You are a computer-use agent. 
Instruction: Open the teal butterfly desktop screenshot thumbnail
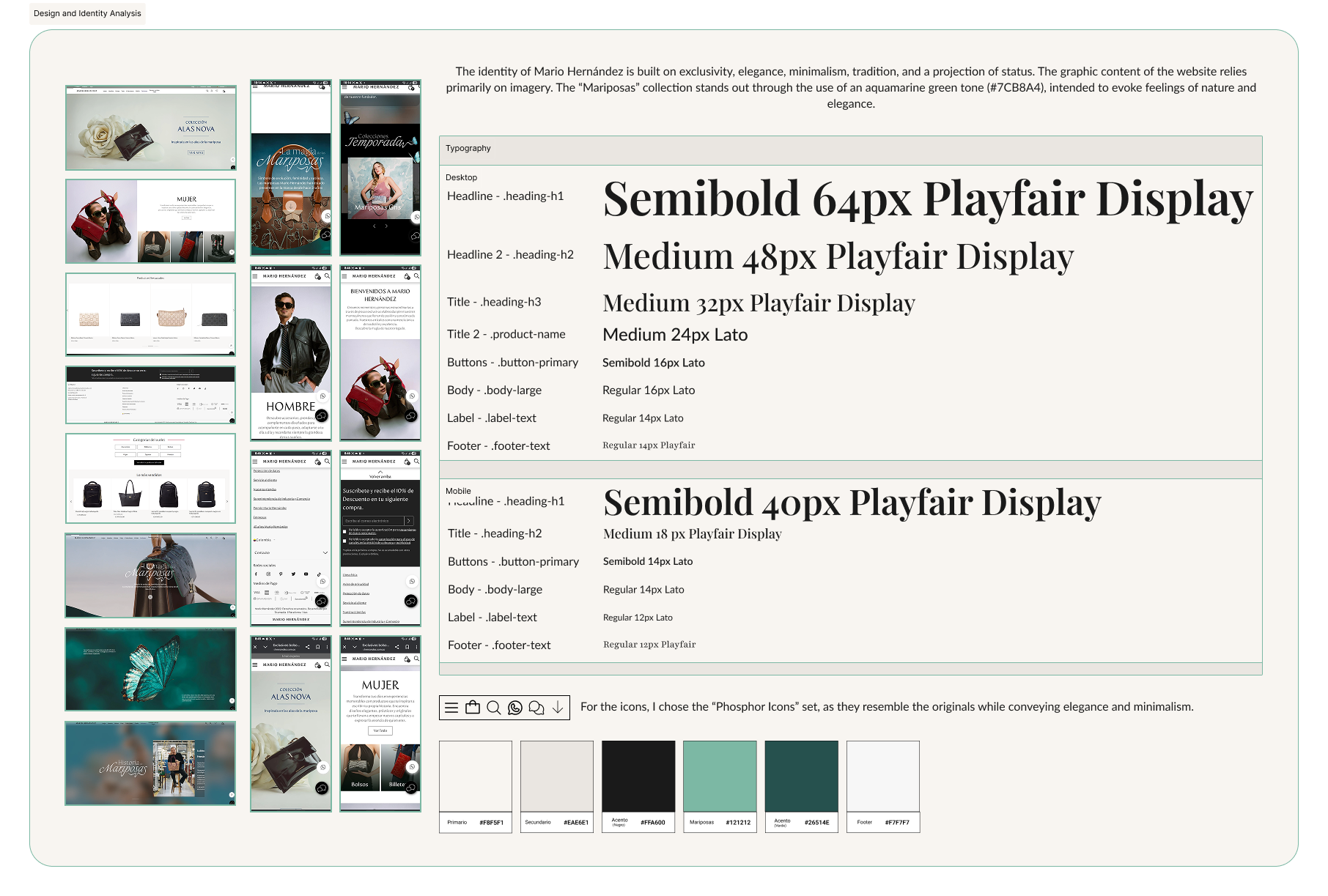(x=150, y=669)
